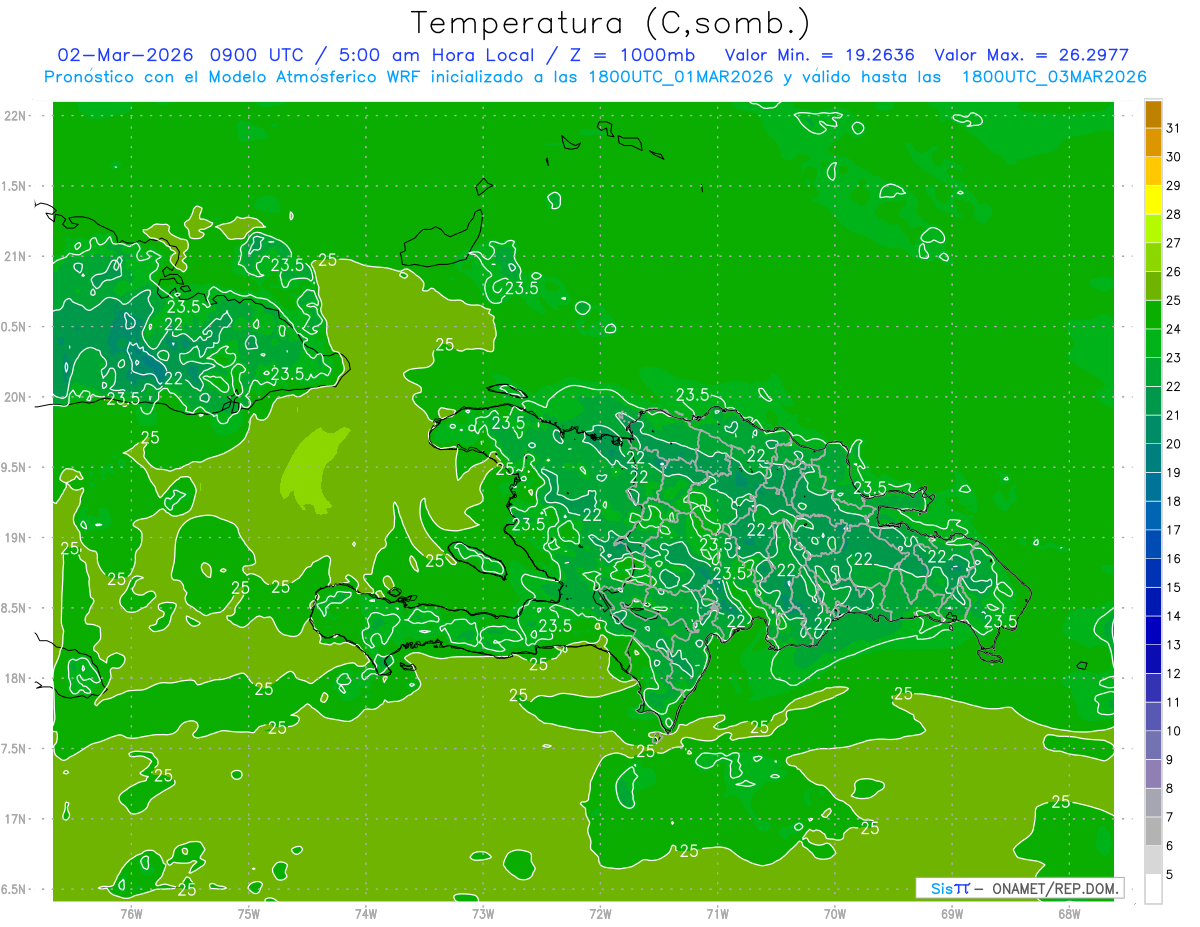1200x927 pixels.
Task: Click the 'Valor Max. = 26.2977' text
Action: pyautogui.click(x=1032, y=55)
